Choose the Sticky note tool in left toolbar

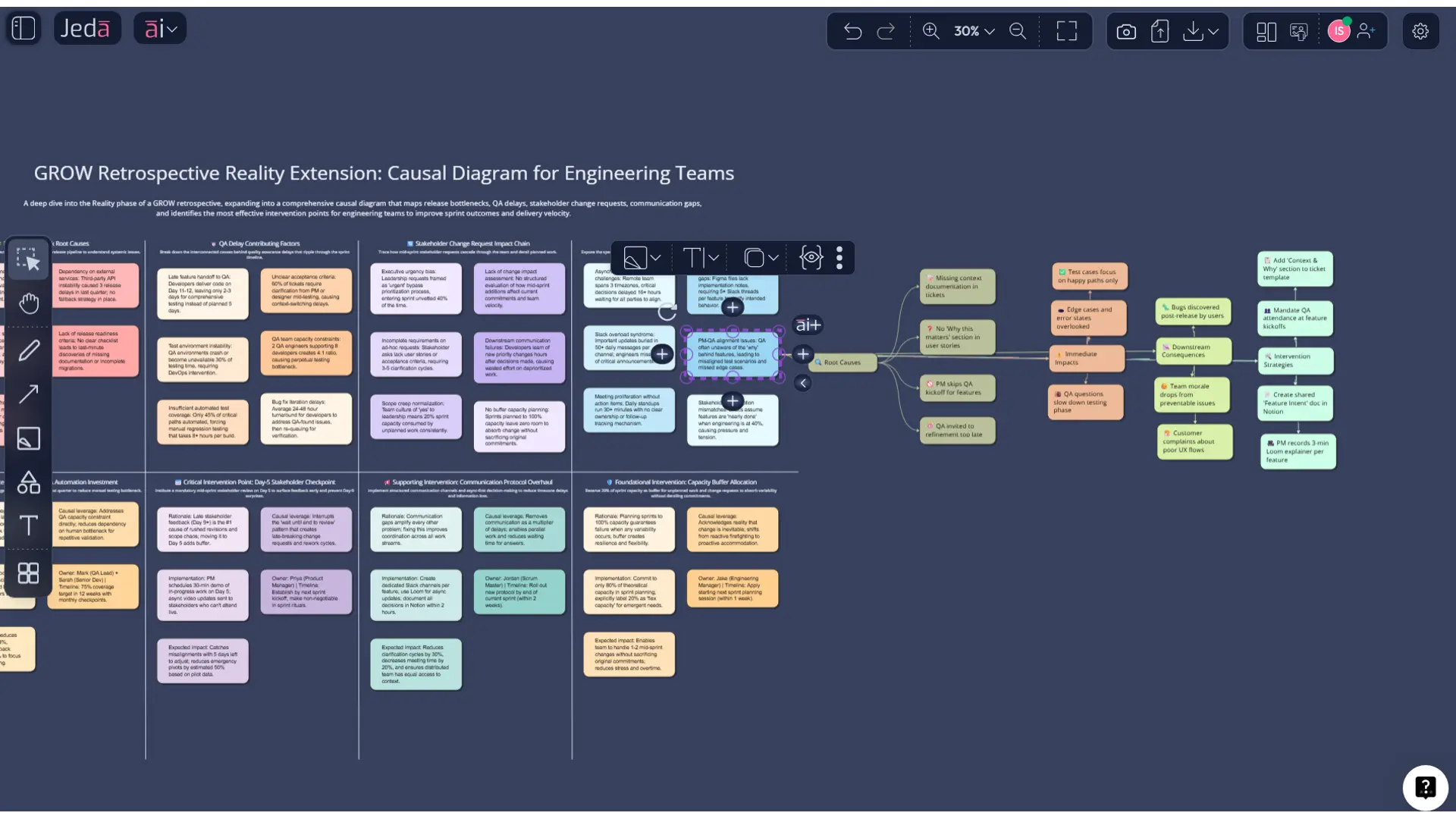(x=29, y=438)
